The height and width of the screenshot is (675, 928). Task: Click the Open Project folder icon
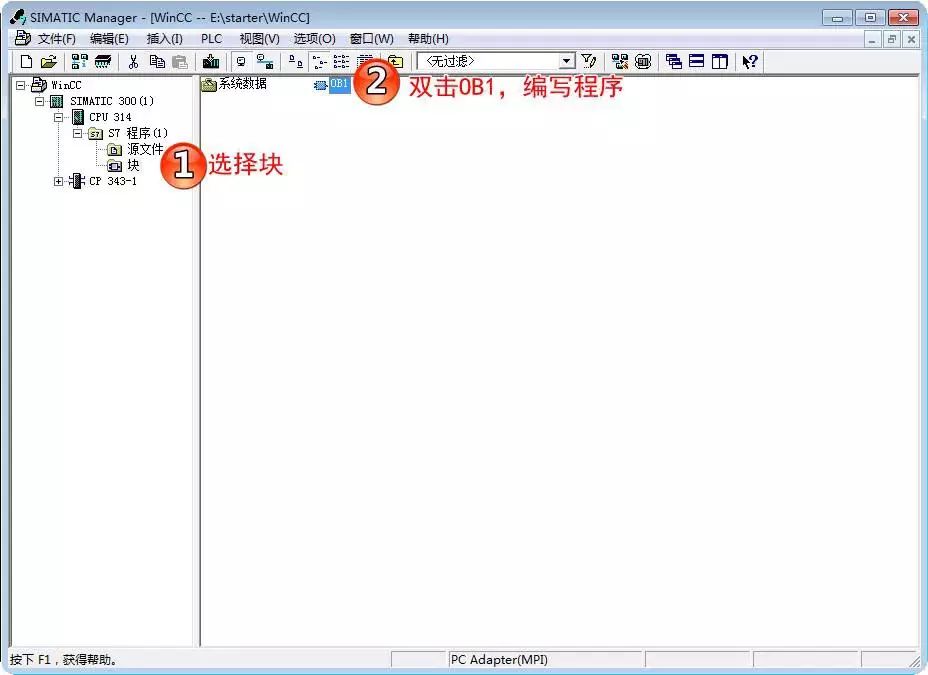pos(49,62)
